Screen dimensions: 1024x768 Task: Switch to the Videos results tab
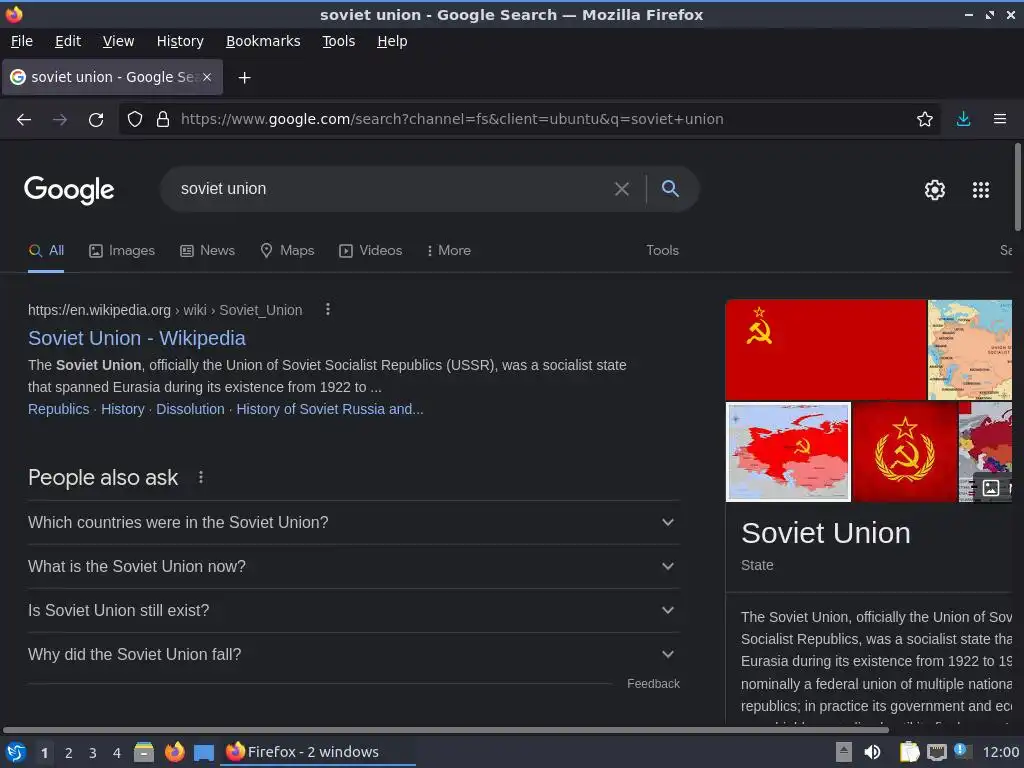[x=370, y=251]
